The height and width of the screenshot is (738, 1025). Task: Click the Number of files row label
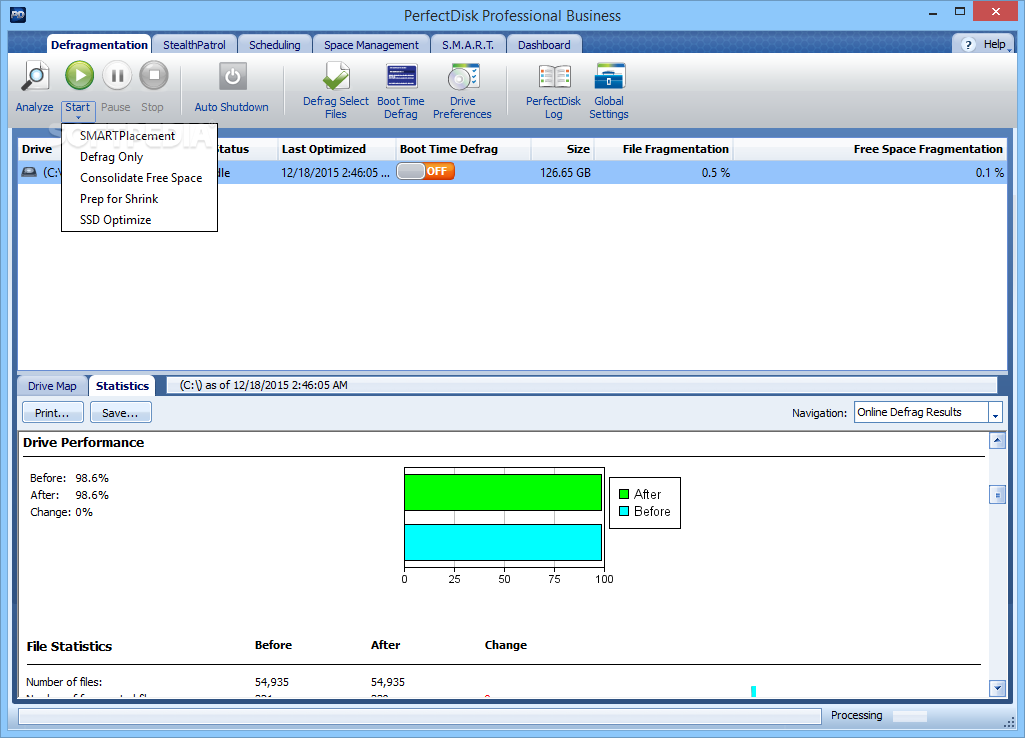point(64,682)
